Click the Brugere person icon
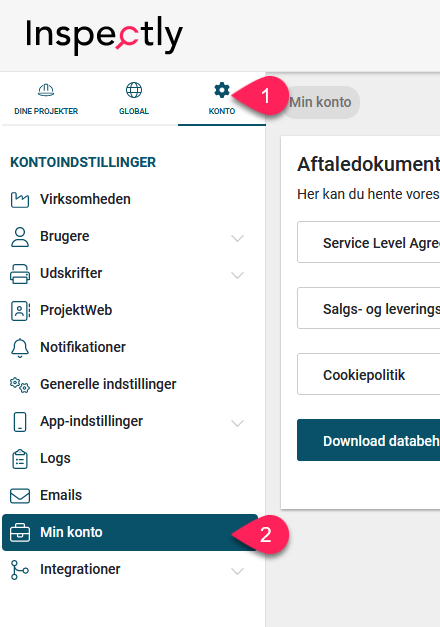The height and width of the screenshot is (627, 440). (20, 237)
